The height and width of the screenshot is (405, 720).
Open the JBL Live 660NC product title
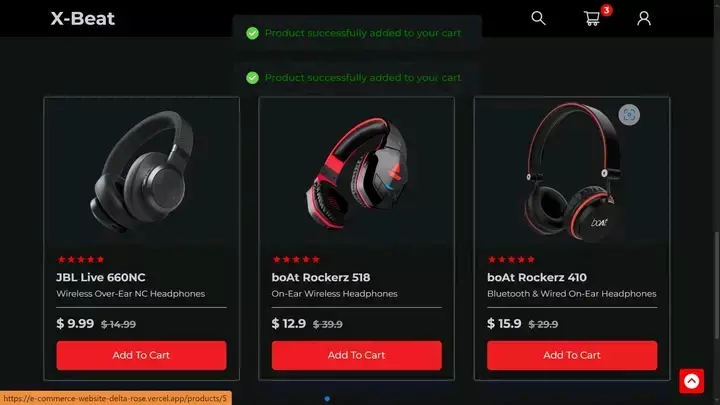pyautogui.click(x=101, y=277)
